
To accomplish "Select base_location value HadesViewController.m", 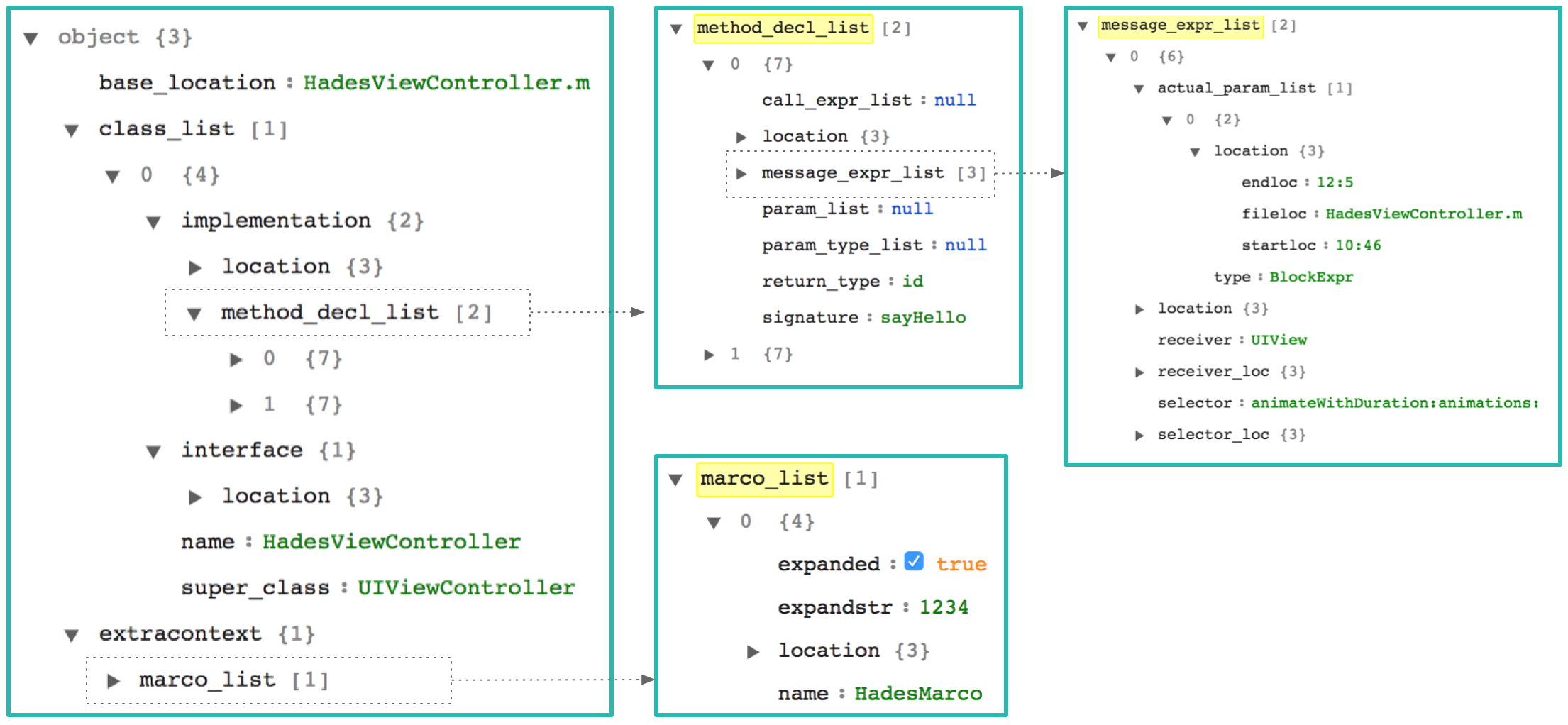I will tap(447, 83).
